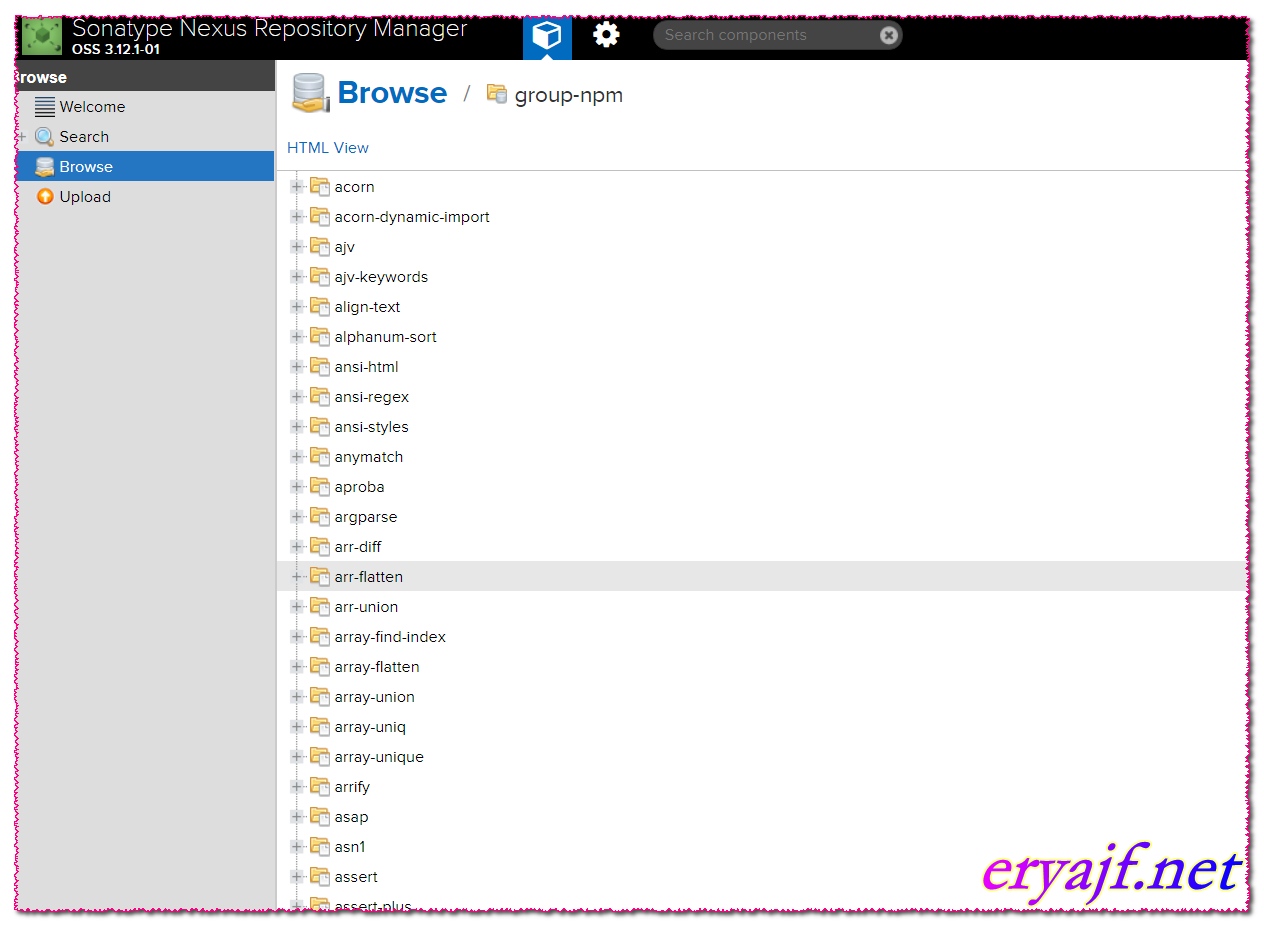Select Browse in the sidebar

tap(146, 166)
